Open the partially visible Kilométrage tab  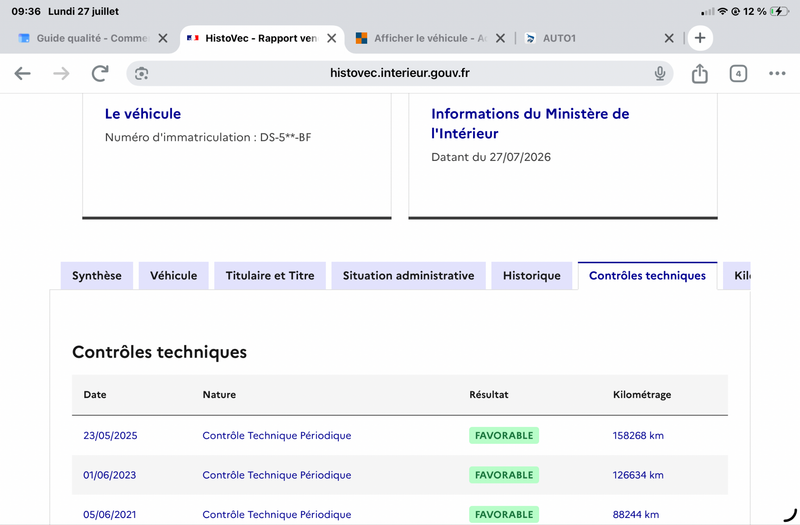[737, 276]
